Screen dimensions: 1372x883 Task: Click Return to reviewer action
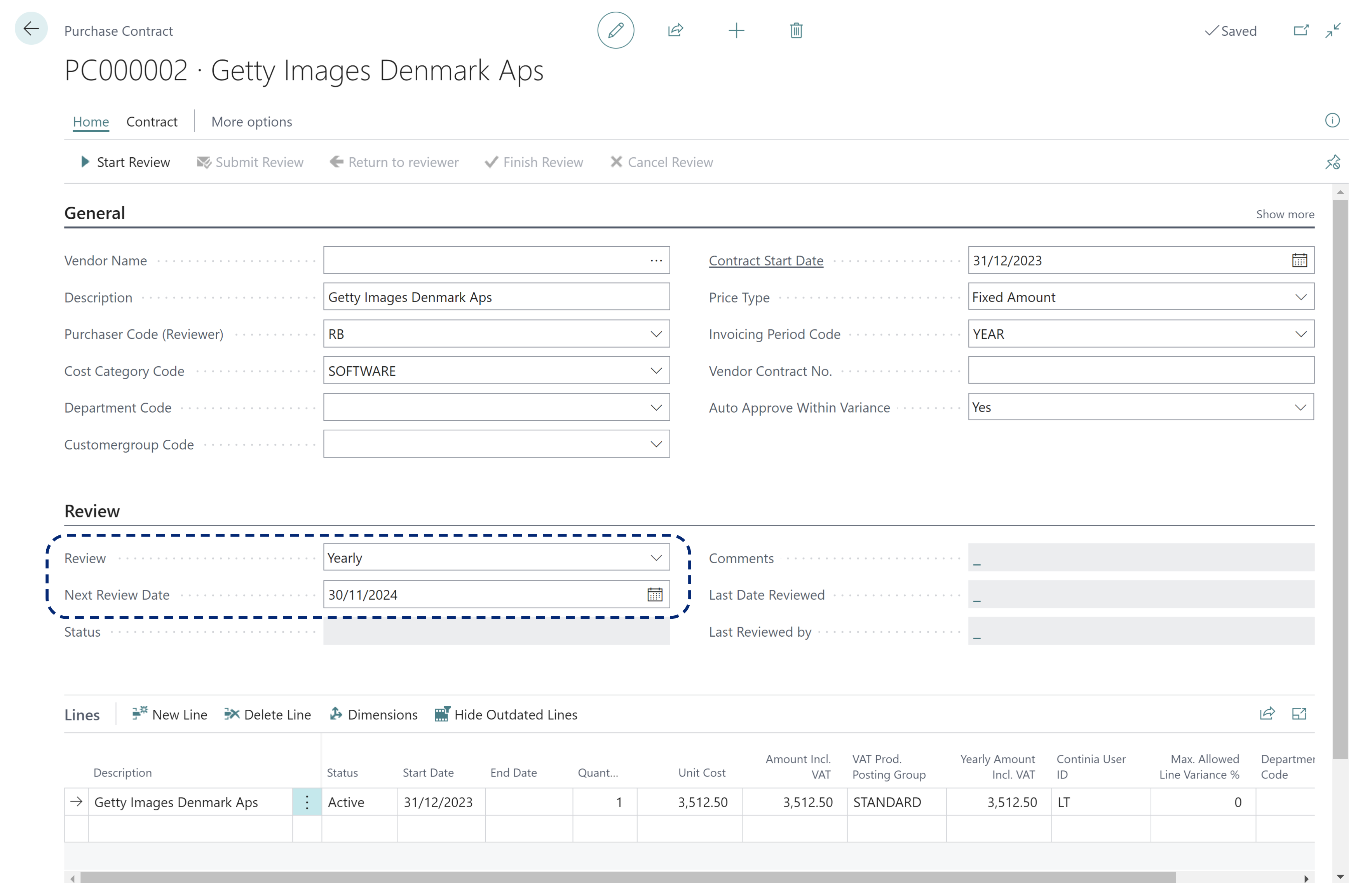click(x=394, y=162)
